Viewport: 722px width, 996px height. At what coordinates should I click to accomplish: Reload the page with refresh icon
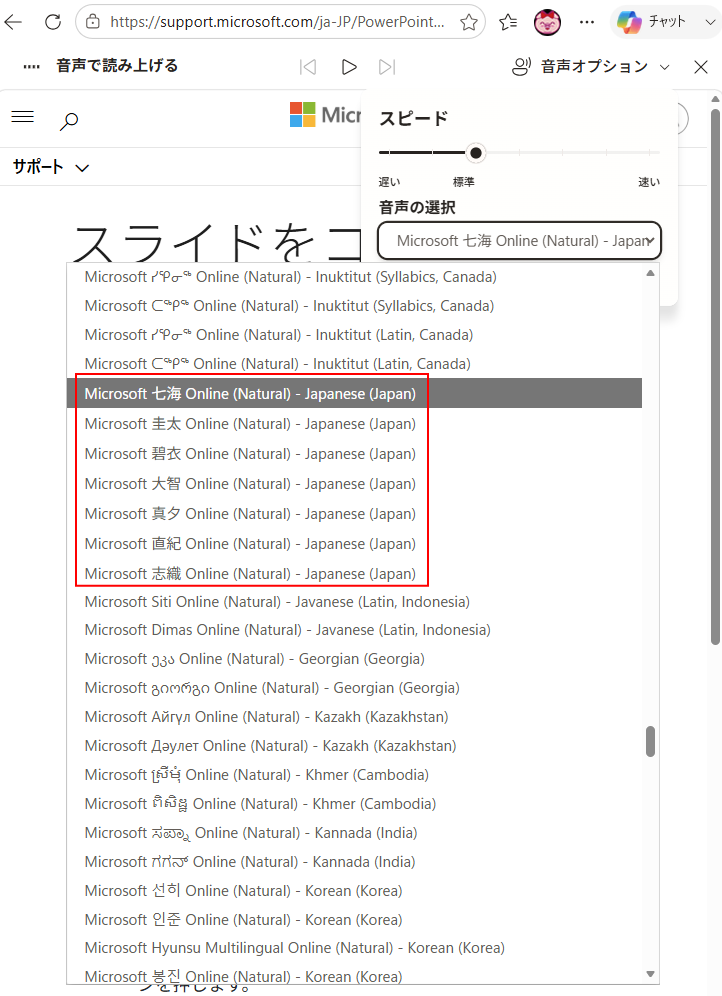(53, 22)
